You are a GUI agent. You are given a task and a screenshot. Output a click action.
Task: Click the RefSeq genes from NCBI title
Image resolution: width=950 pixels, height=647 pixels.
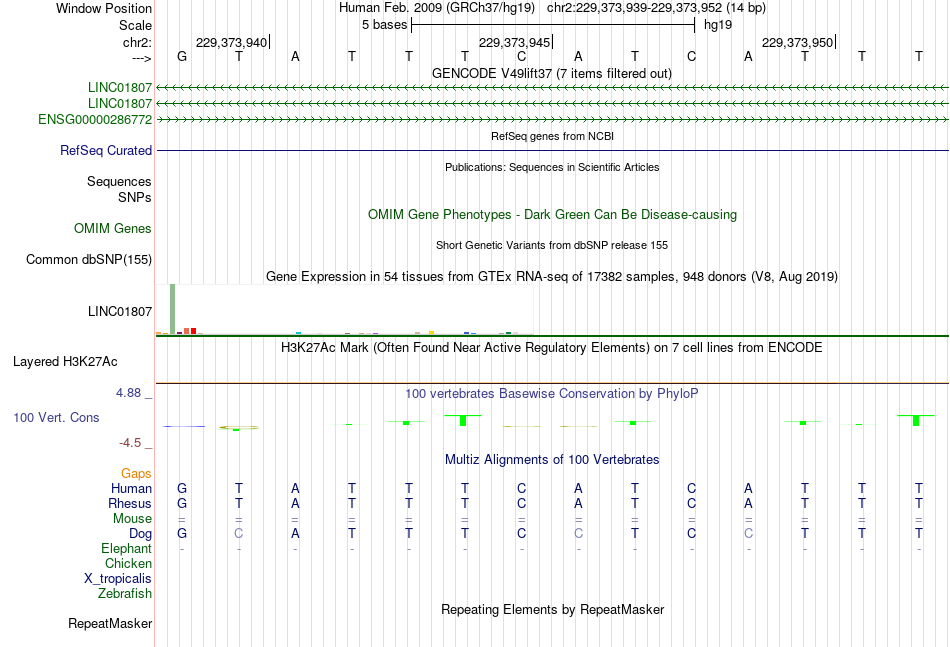tap(552, 136)
